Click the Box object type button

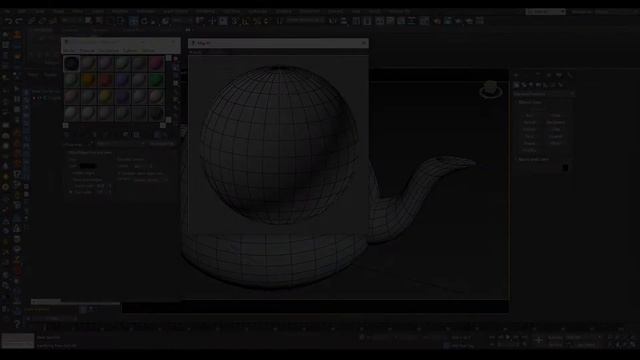(529, 116)
